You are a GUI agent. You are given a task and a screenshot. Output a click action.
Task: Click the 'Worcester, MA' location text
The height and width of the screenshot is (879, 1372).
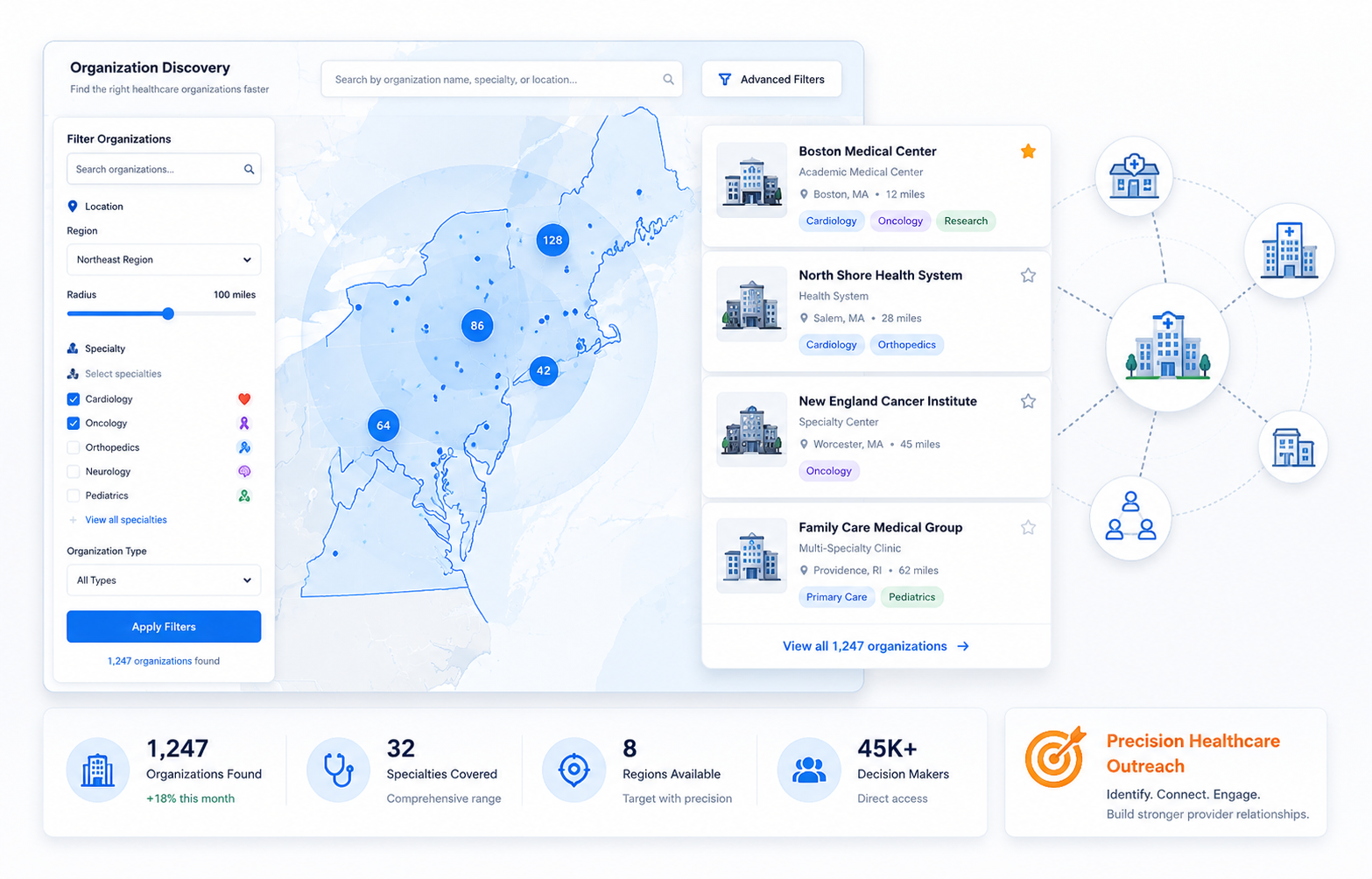[848, 445]
